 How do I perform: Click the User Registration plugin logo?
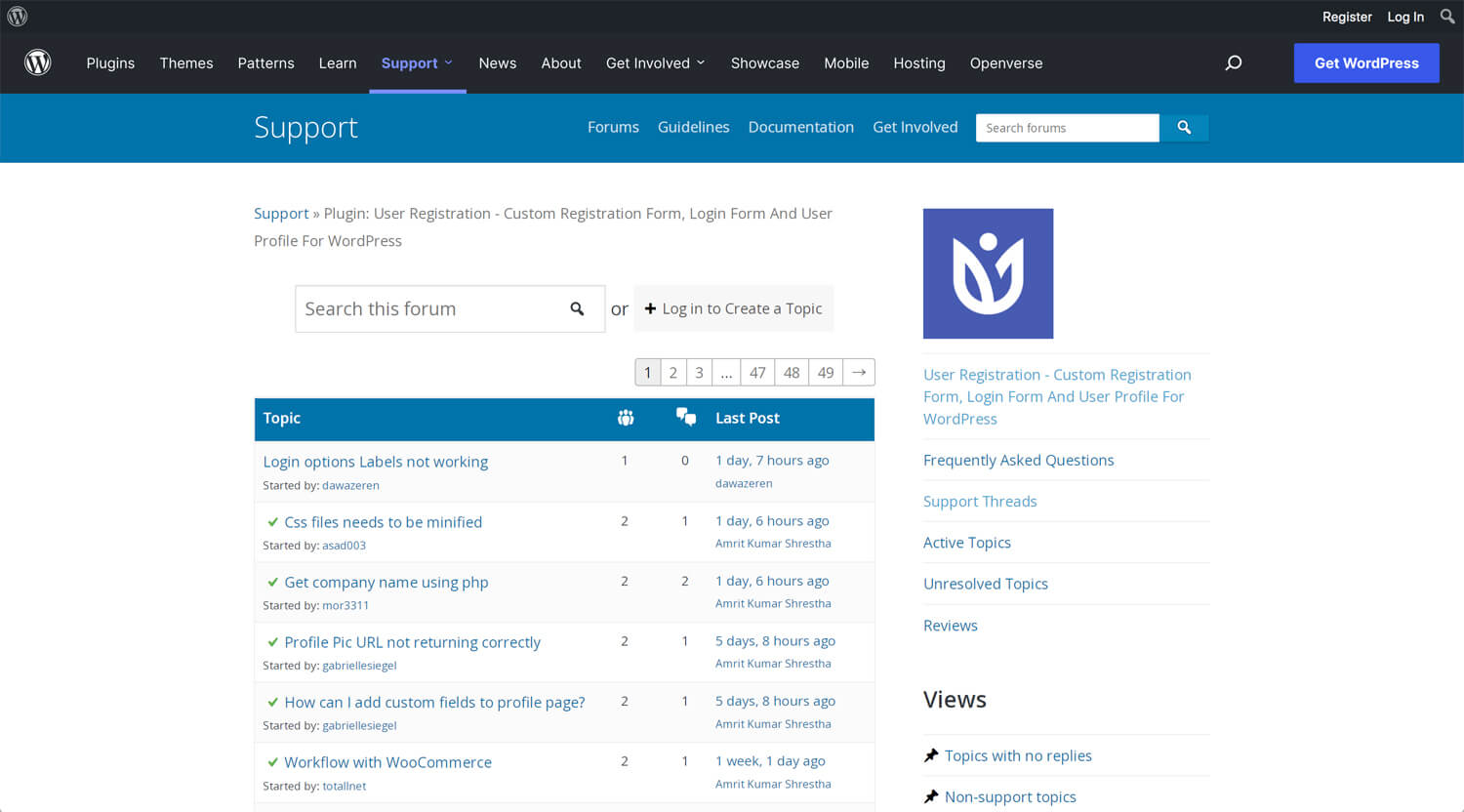coord(988,273)
